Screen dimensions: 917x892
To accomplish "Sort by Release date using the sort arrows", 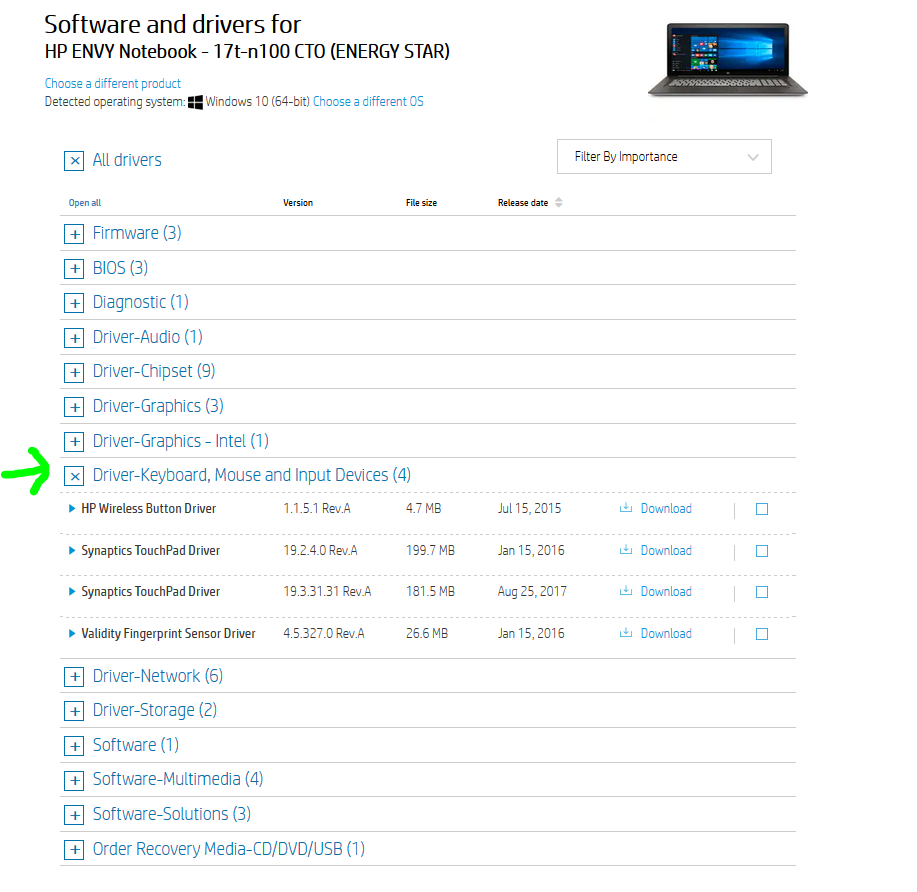I will tap(559, 202).
